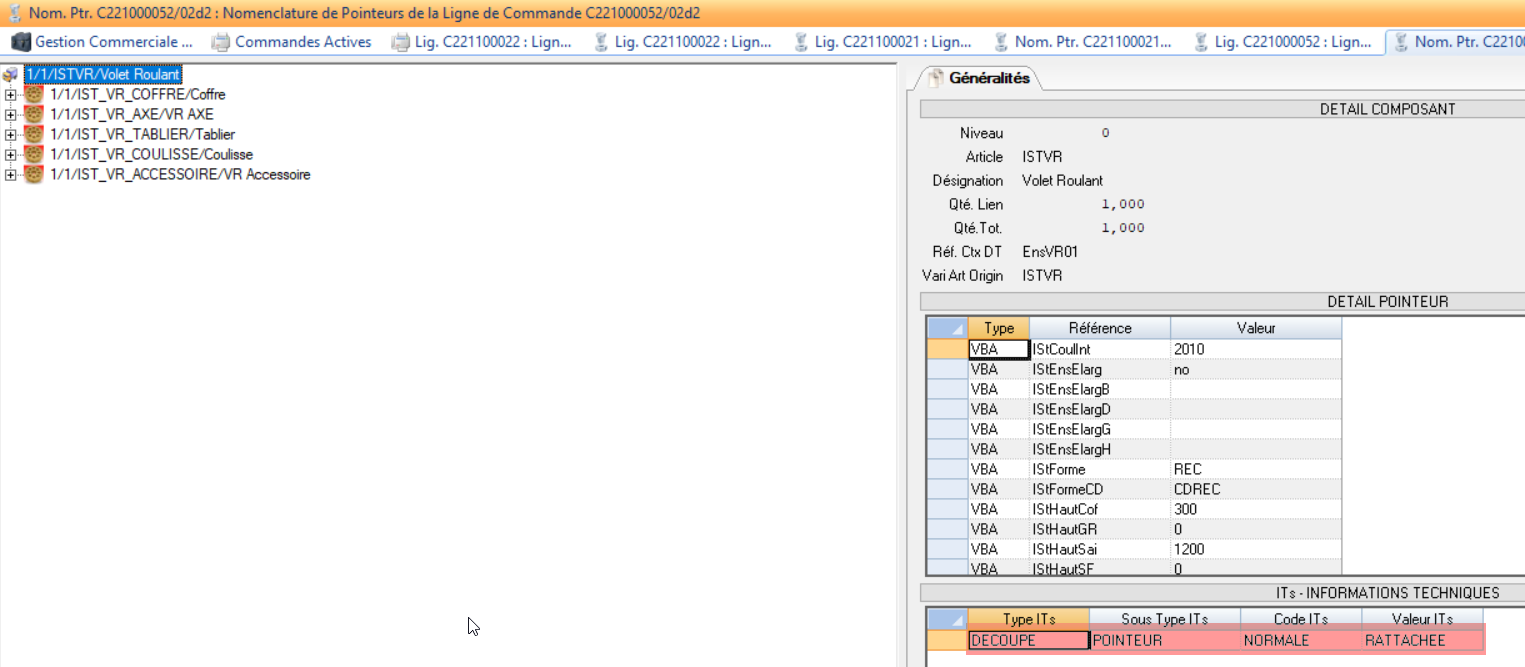Click the Valeur ITs column header
This screenshot has height=667, width=1525.
pyautogui.click(x=1421, y=619)
